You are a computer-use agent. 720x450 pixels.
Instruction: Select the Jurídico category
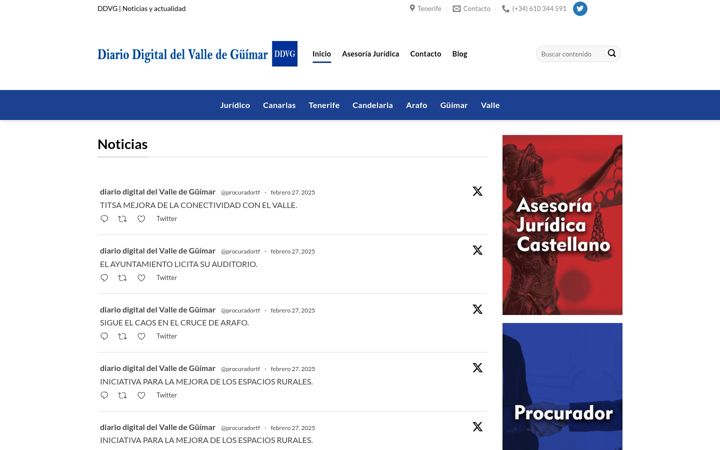click(235, 105)
